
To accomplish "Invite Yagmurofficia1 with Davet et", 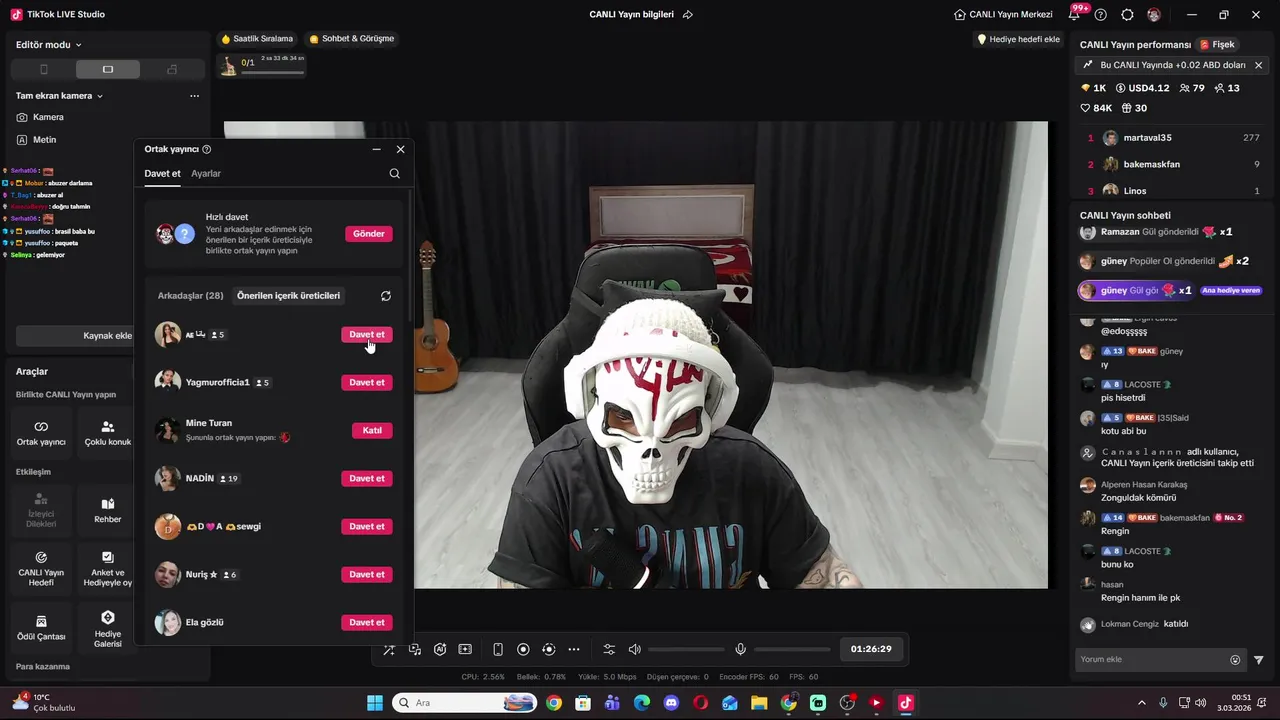I will (x=367, y=383).
